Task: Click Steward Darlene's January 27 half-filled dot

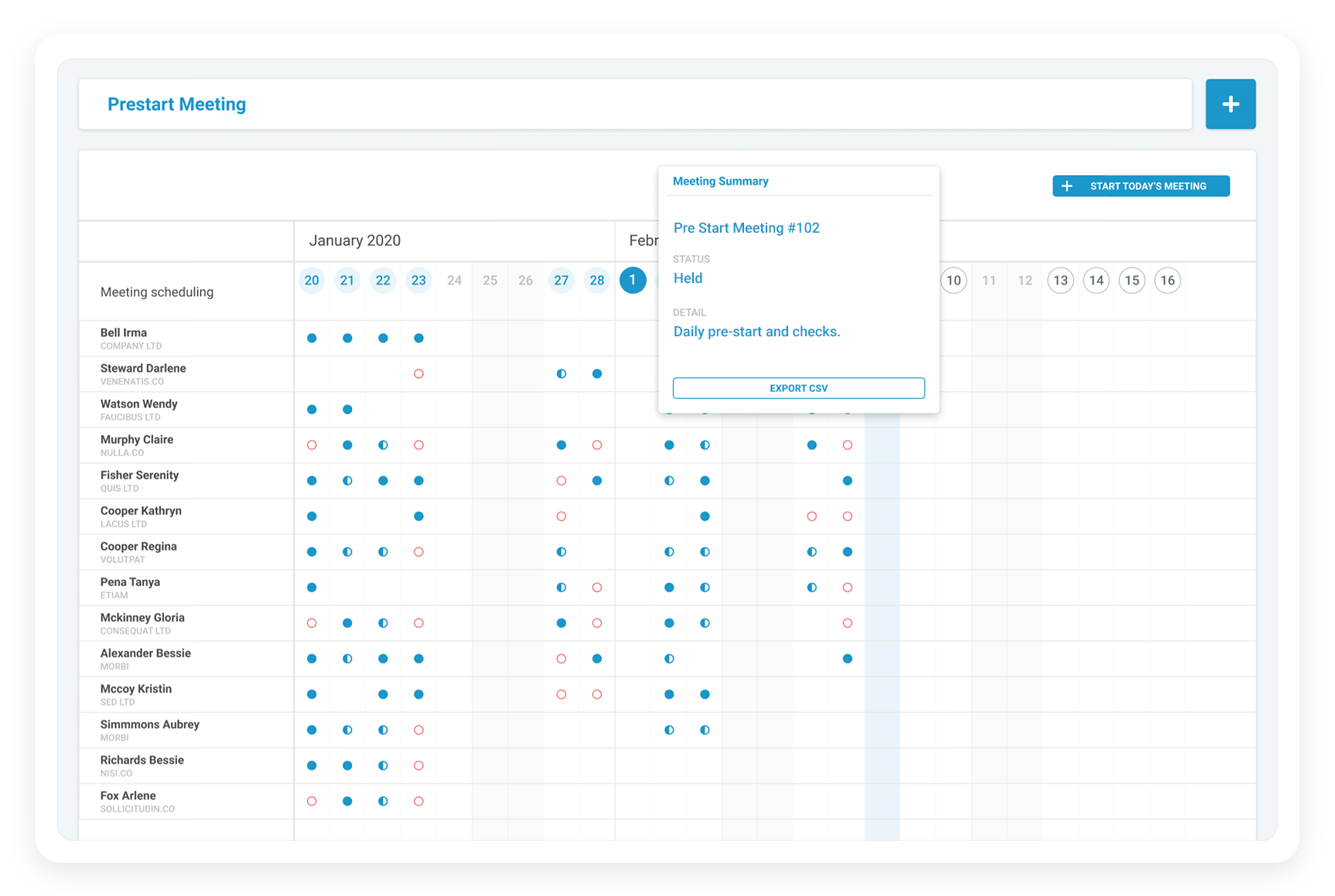Action: [x=562, y=374]
